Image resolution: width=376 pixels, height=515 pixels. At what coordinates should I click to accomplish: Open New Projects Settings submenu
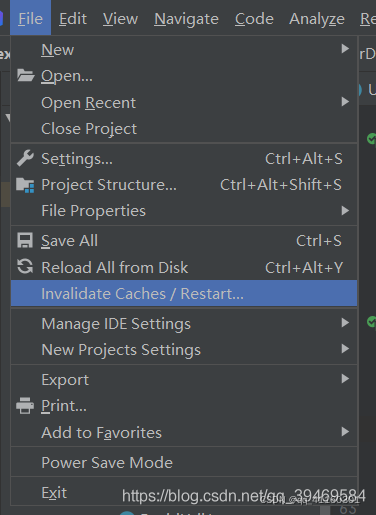(184, 350)
